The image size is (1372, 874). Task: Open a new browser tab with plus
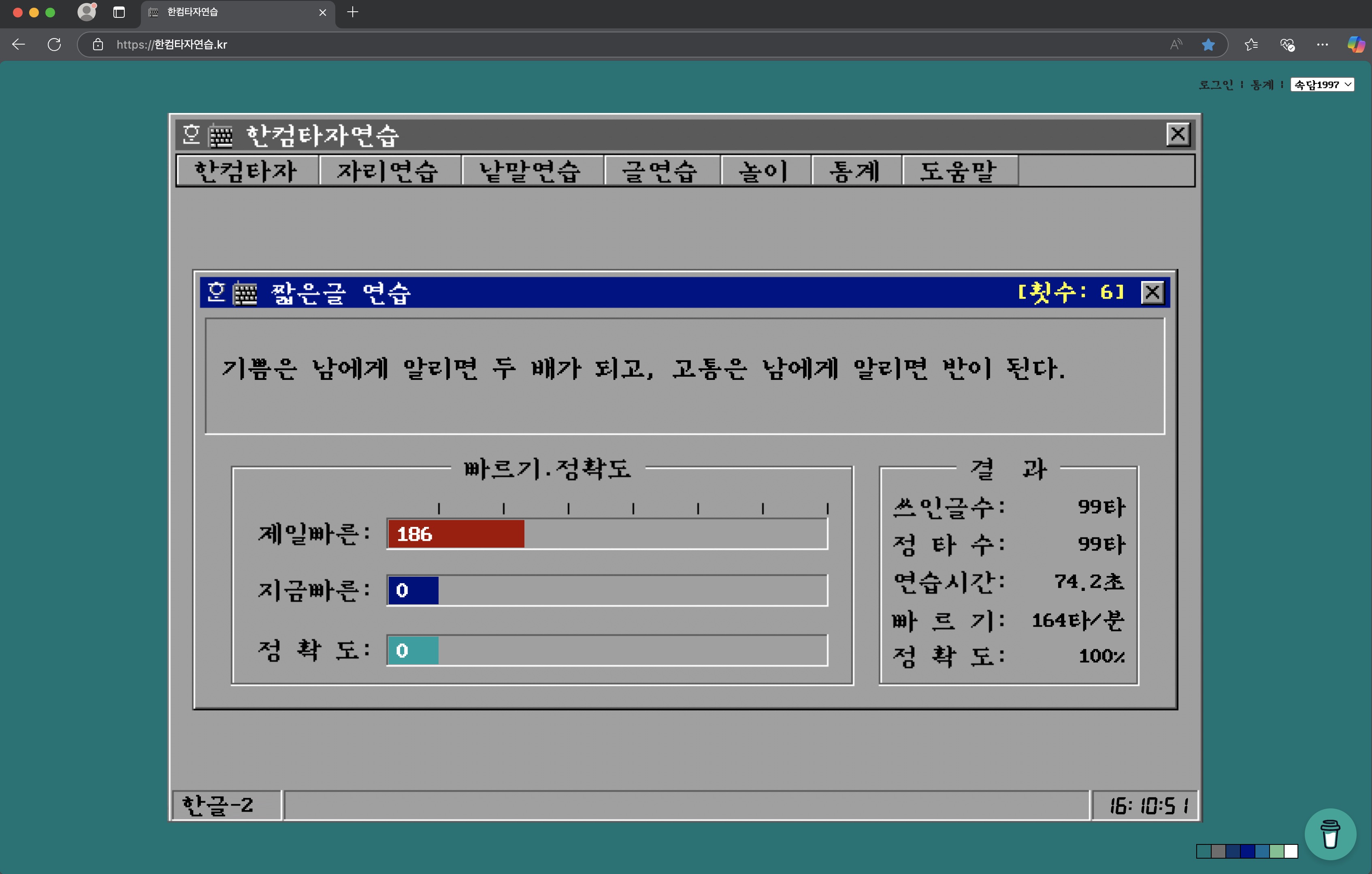[x=353, y=12]
